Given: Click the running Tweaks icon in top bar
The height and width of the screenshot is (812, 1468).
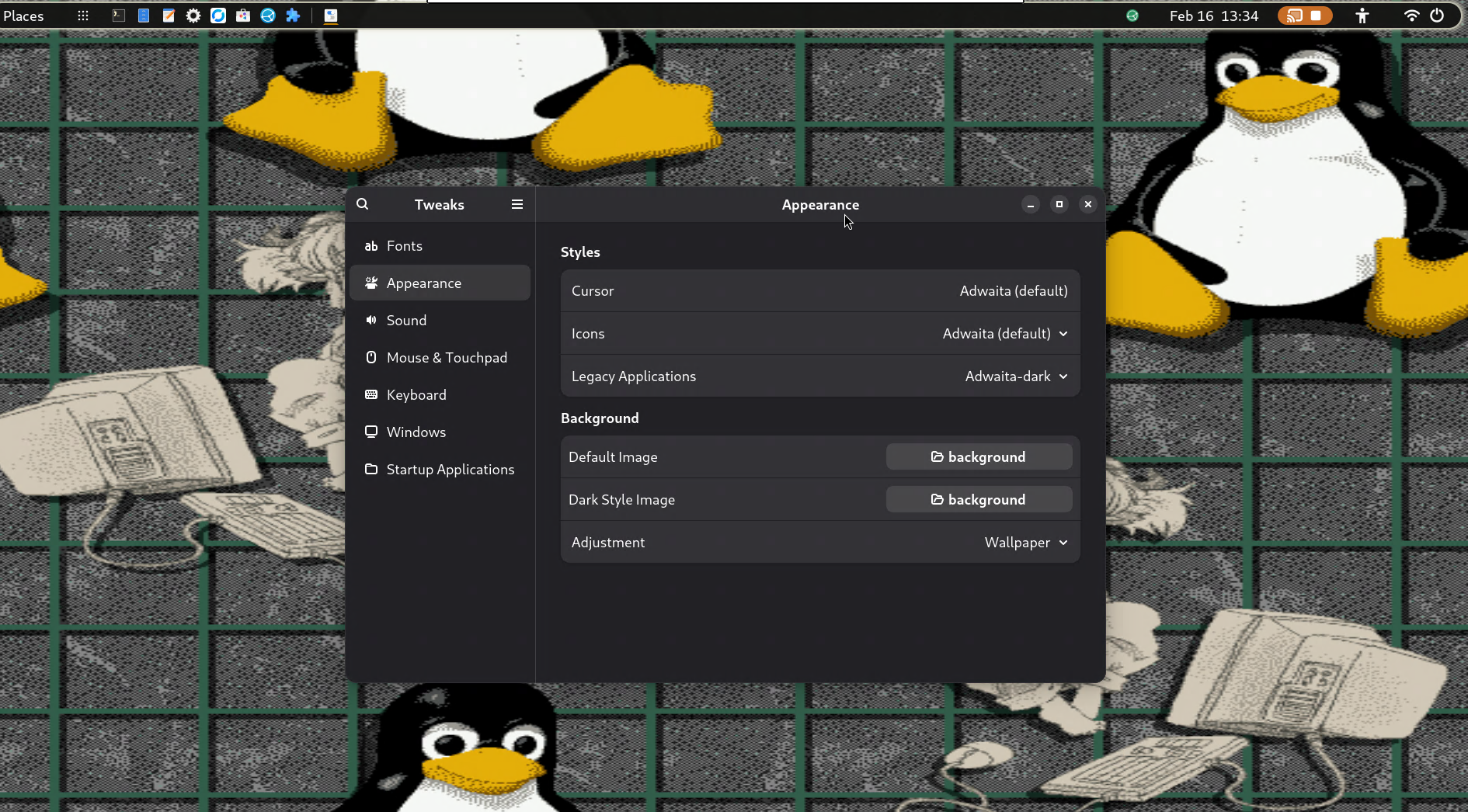Looking at the screenshot, I should (x=331, y=16).
